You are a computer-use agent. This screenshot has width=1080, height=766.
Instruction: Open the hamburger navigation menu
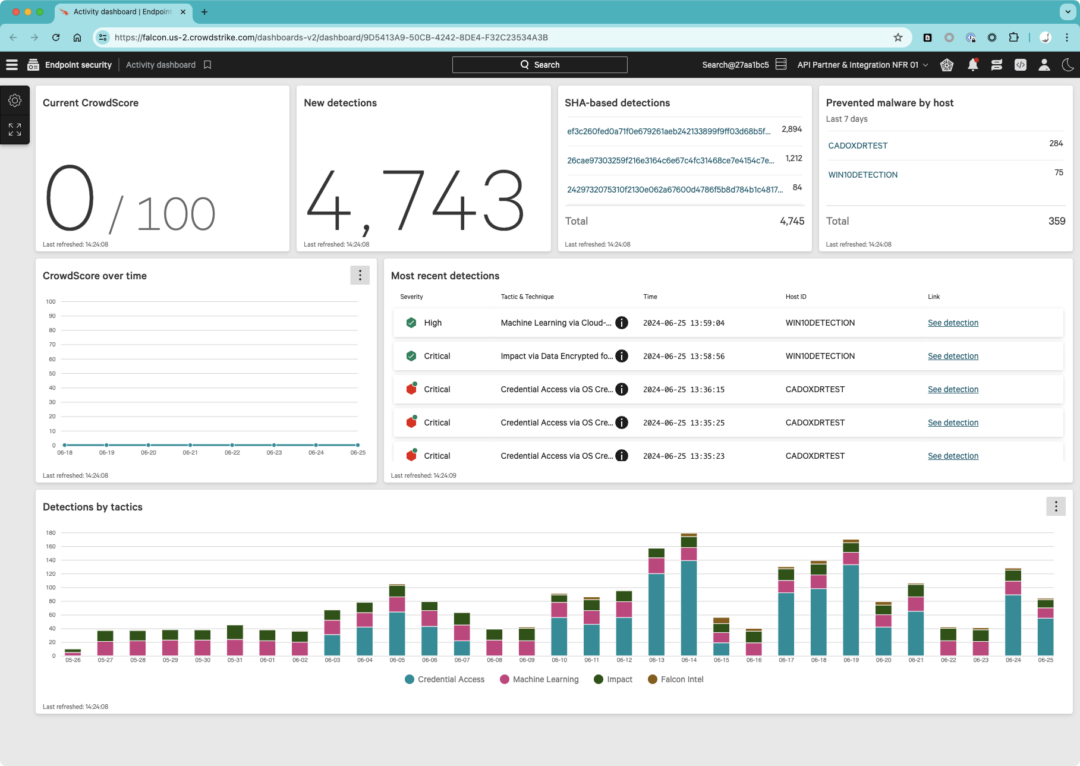12,65
